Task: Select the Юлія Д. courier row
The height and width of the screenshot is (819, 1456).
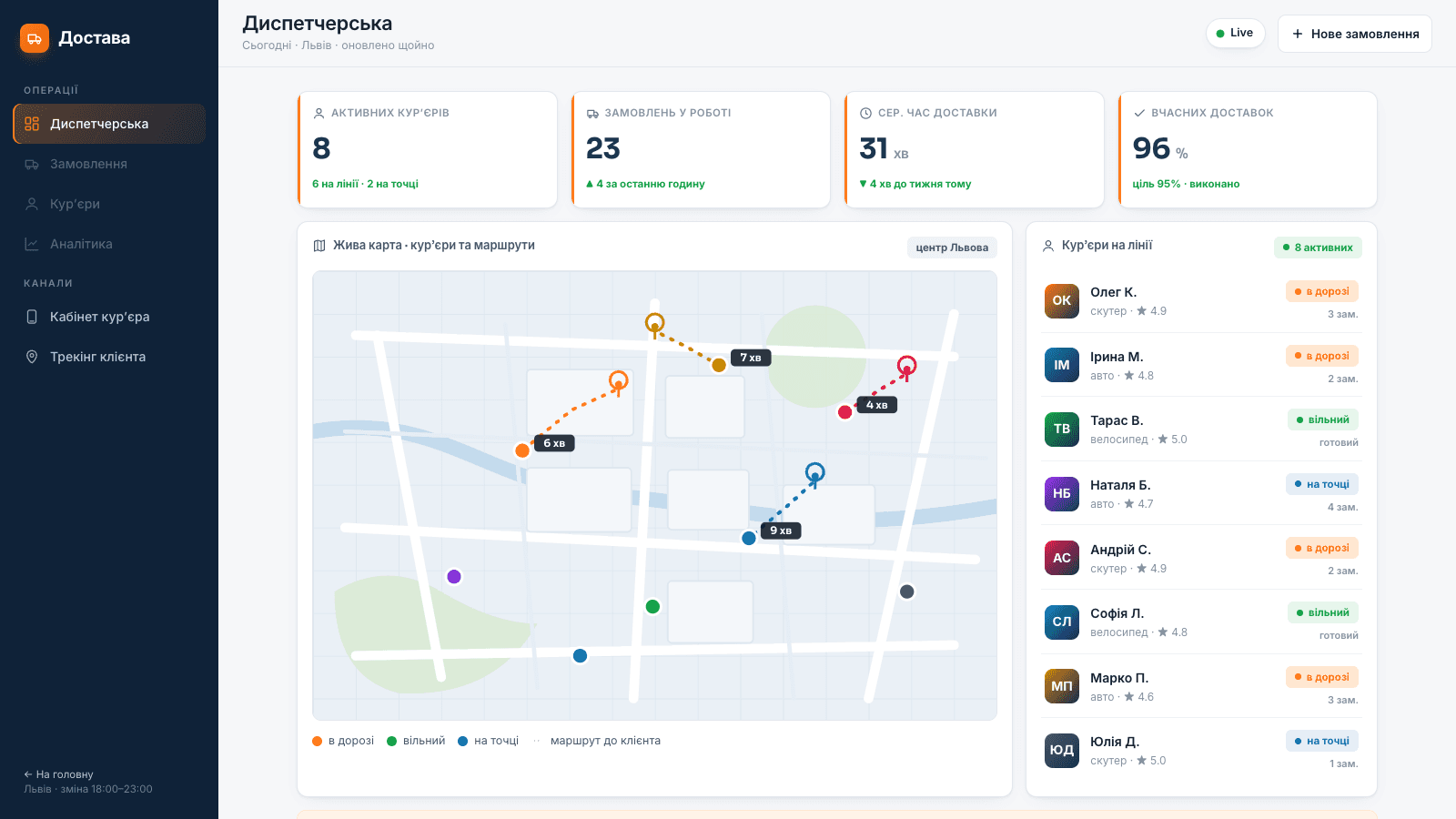Action: pos(1201,750)
